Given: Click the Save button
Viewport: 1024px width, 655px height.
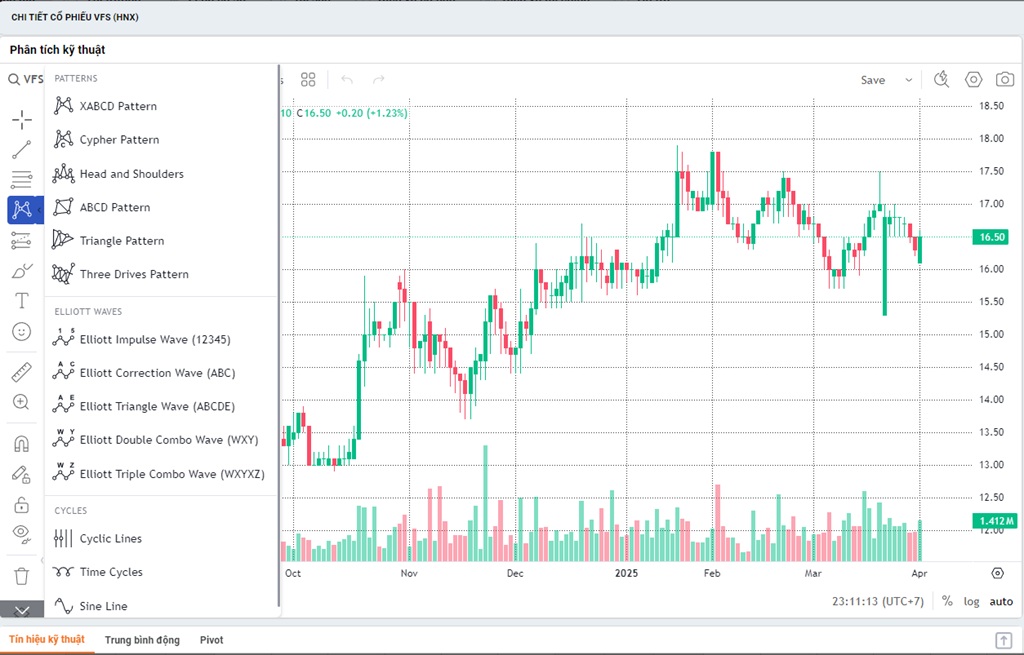Looking at the screenshot, I should (872, 80).
